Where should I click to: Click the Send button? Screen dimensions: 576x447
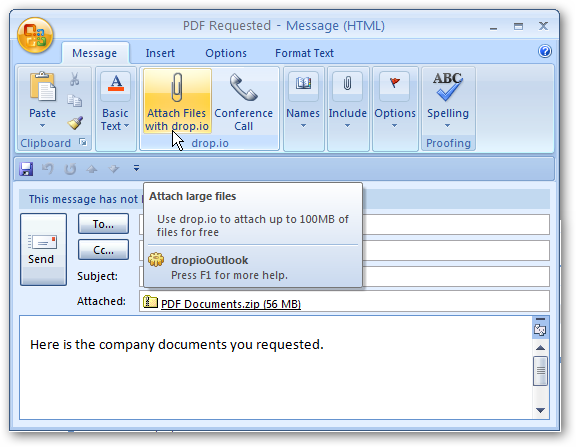43,249
